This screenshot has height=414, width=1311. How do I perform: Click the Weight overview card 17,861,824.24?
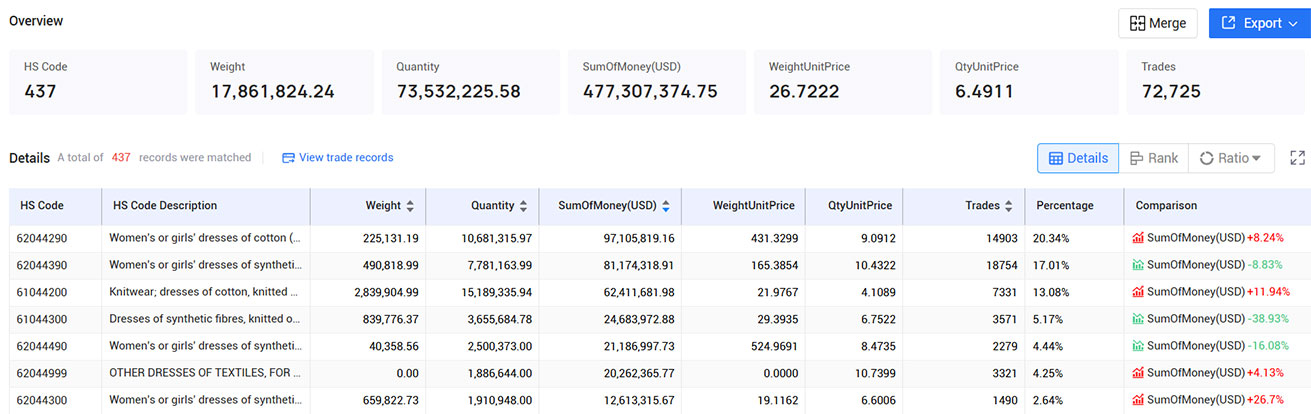284,81
